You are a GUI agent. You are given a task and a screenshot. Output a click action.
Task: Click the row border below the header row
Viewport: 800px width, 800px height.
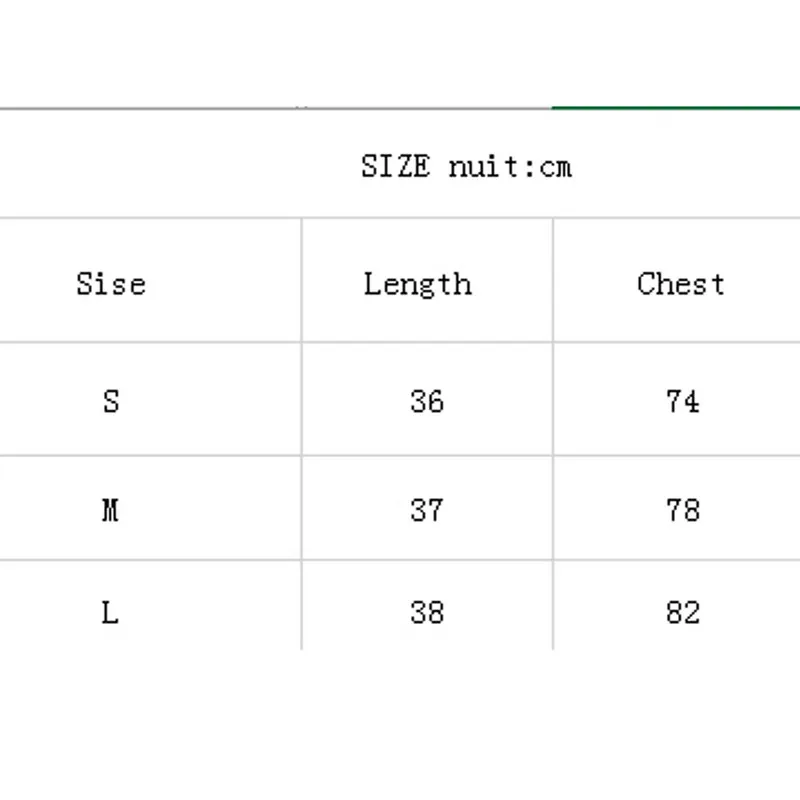(x=400, y=342)
